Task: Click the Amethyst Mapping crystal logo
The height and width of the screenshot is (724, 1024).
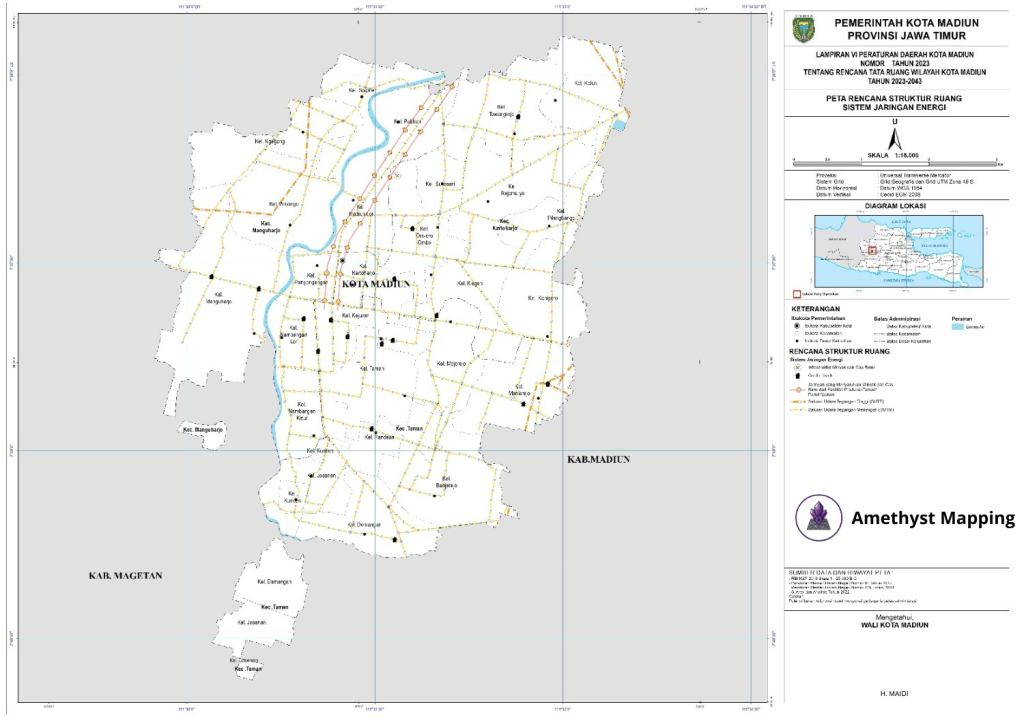Action: coord(811,518)
